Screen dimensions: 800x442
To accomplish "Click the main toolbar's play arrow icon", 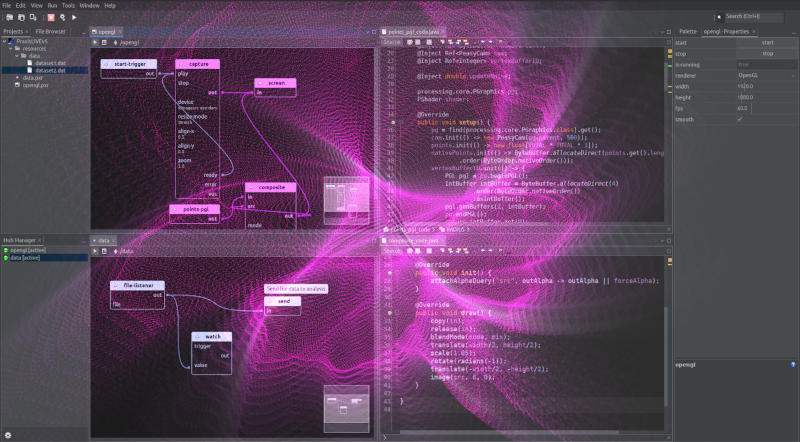I will pos(74,17).
